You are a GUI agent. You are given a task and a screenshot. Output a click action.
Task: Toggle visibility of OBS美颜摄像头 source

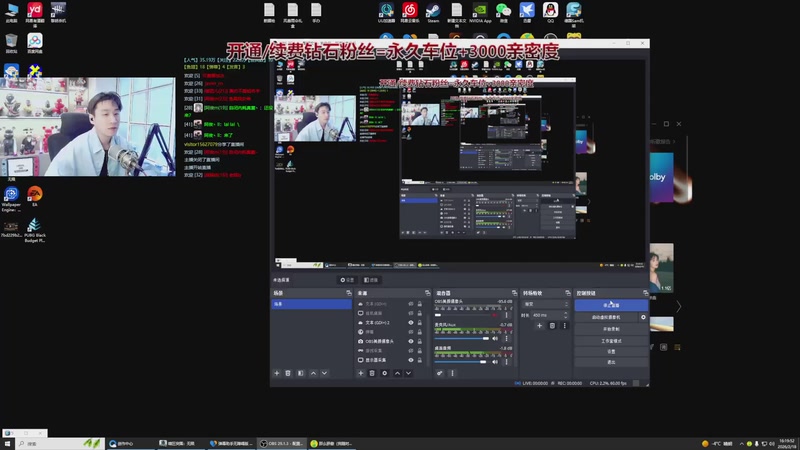click(x=411, y=341)
